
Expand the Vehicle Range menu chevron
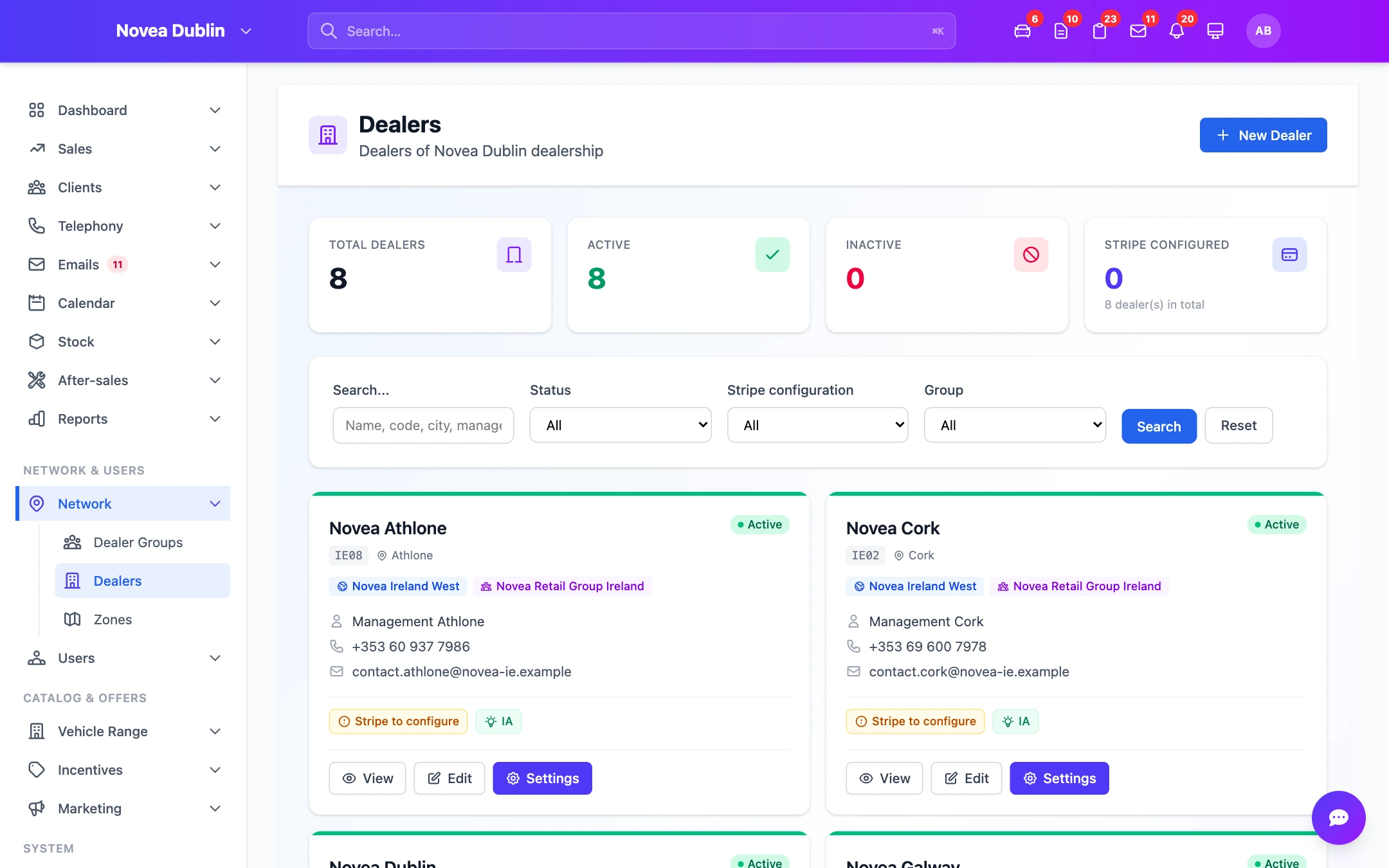pyautogui.click(x=215, y=731)
